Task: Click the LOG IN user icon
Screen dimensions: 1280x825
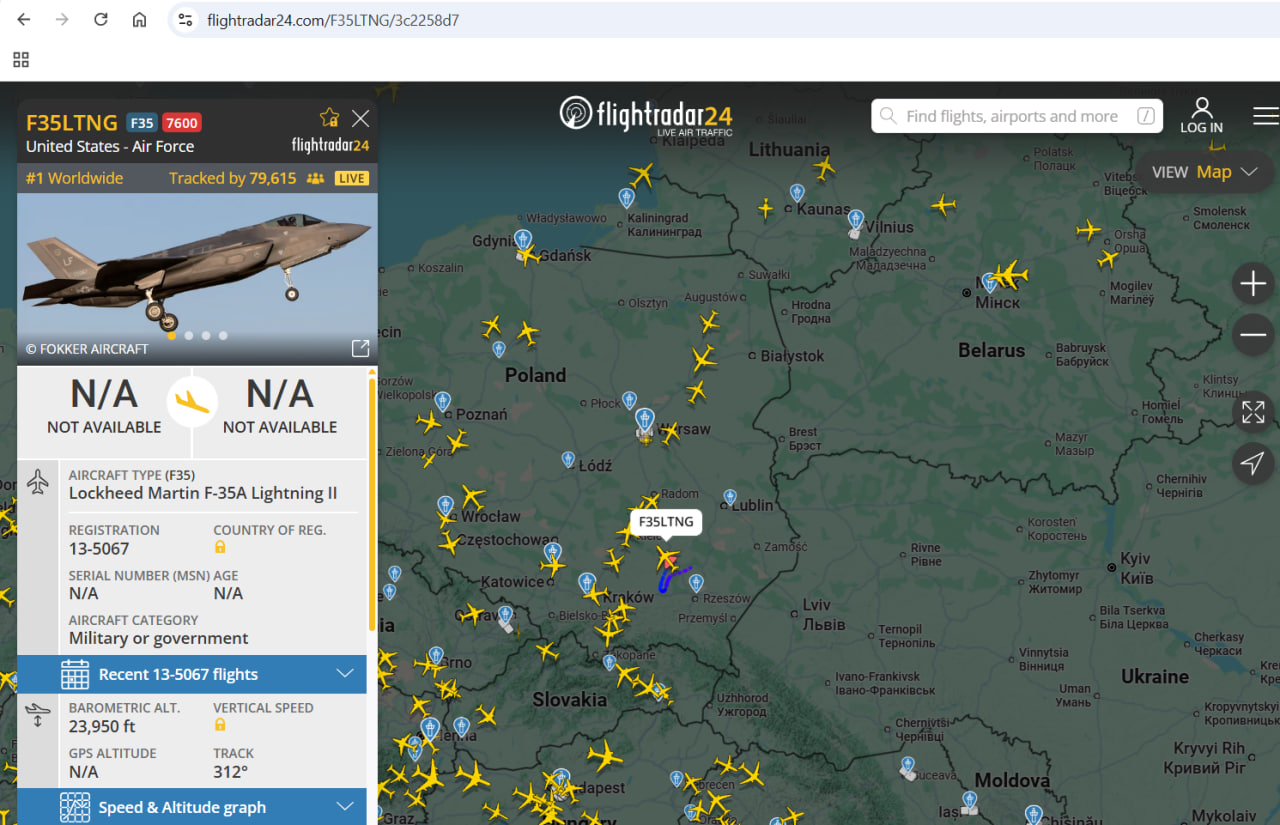Action: [1202, 115]
